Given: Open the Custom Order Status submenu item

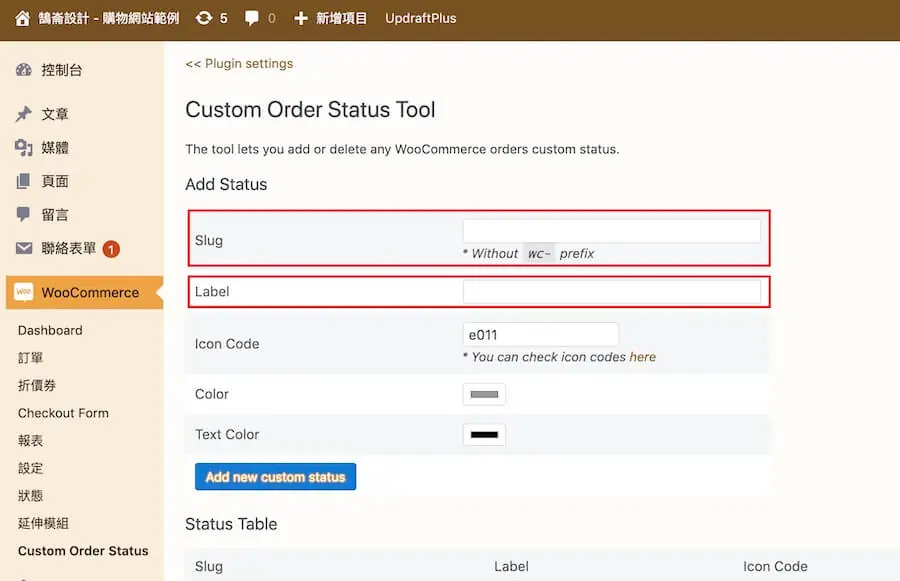Looking at the screenshot, I should point(83,551).
